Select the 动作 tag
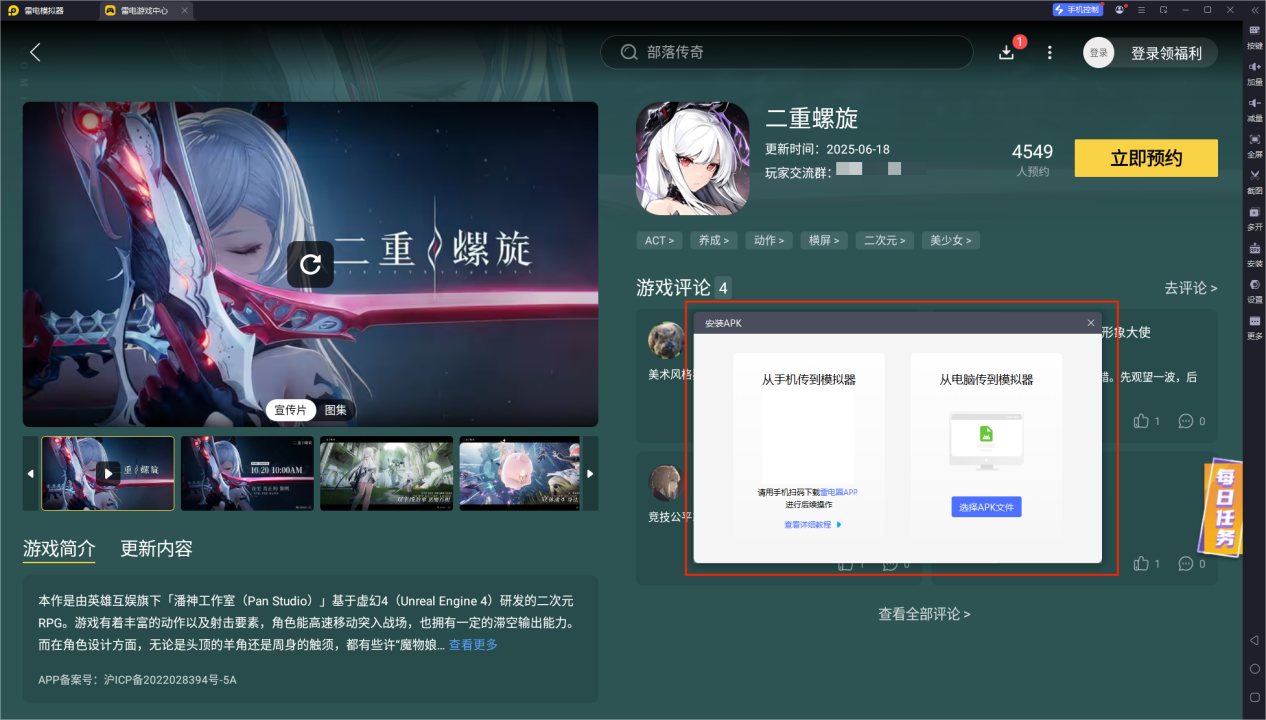Viewport: 1266px width, 720px height. (769, 240)
